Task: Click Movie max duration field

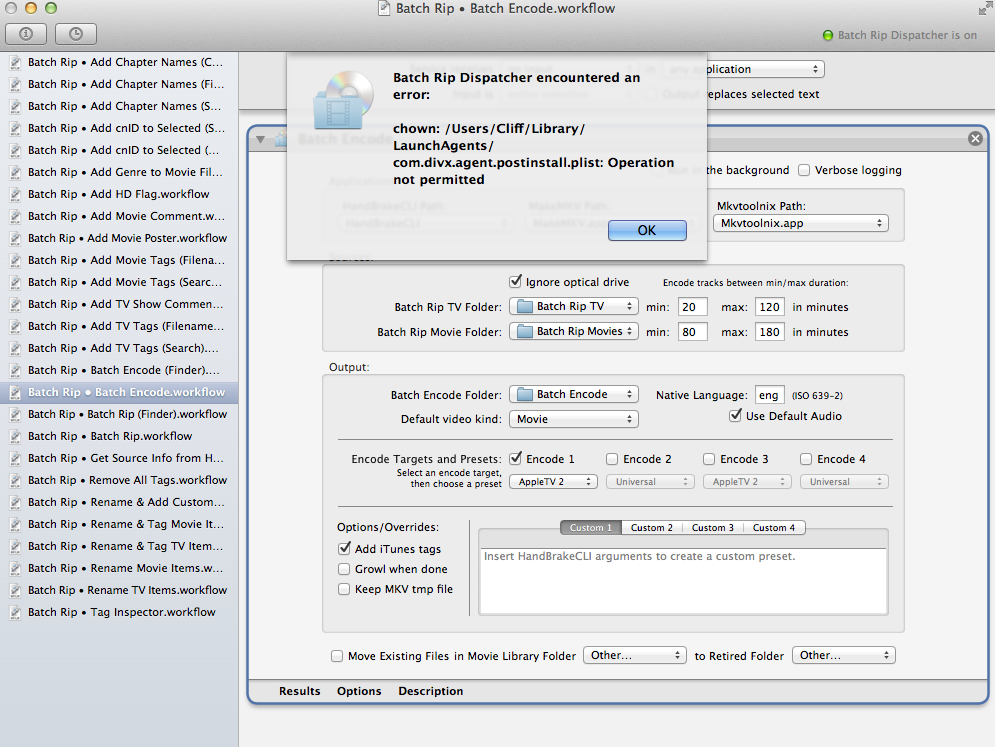Action: click(x=770, y=332)
